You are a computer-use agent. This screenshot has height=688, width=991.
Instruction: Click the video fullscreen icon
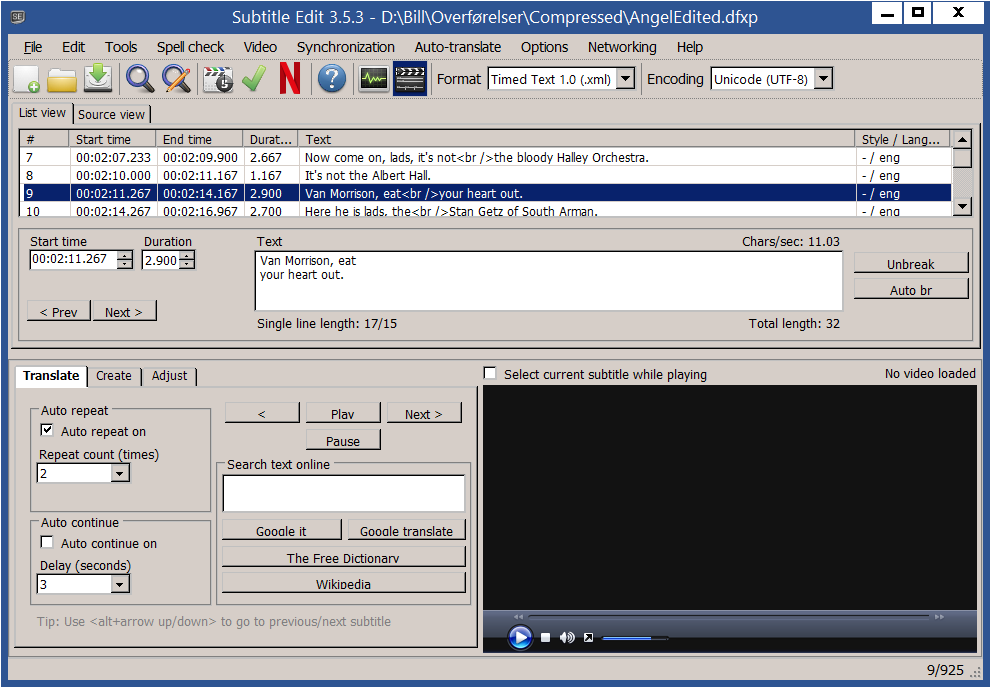pos(588,637)
